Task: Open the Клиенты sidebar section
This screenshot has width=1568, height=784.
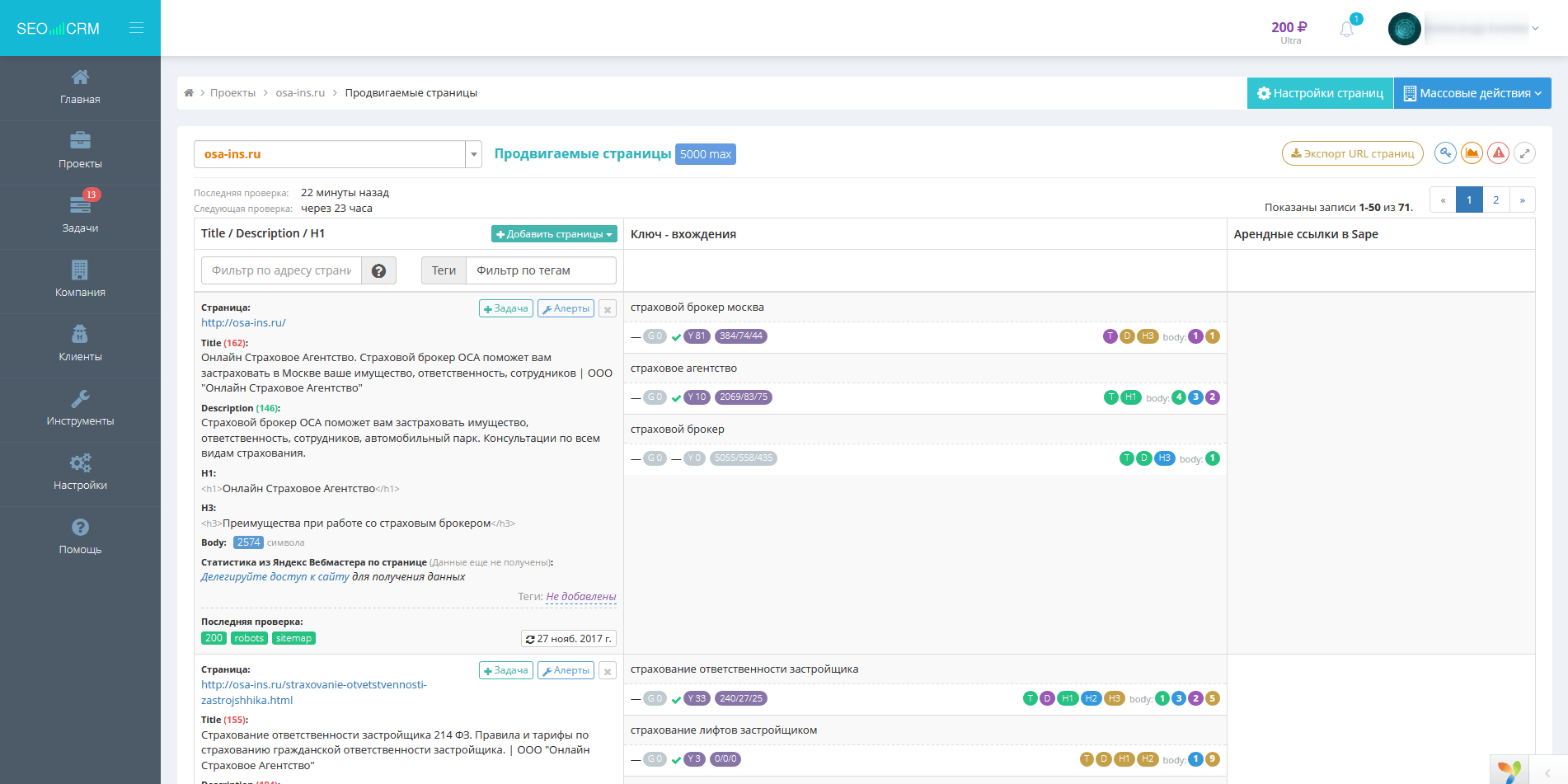Action: (80, 345)
